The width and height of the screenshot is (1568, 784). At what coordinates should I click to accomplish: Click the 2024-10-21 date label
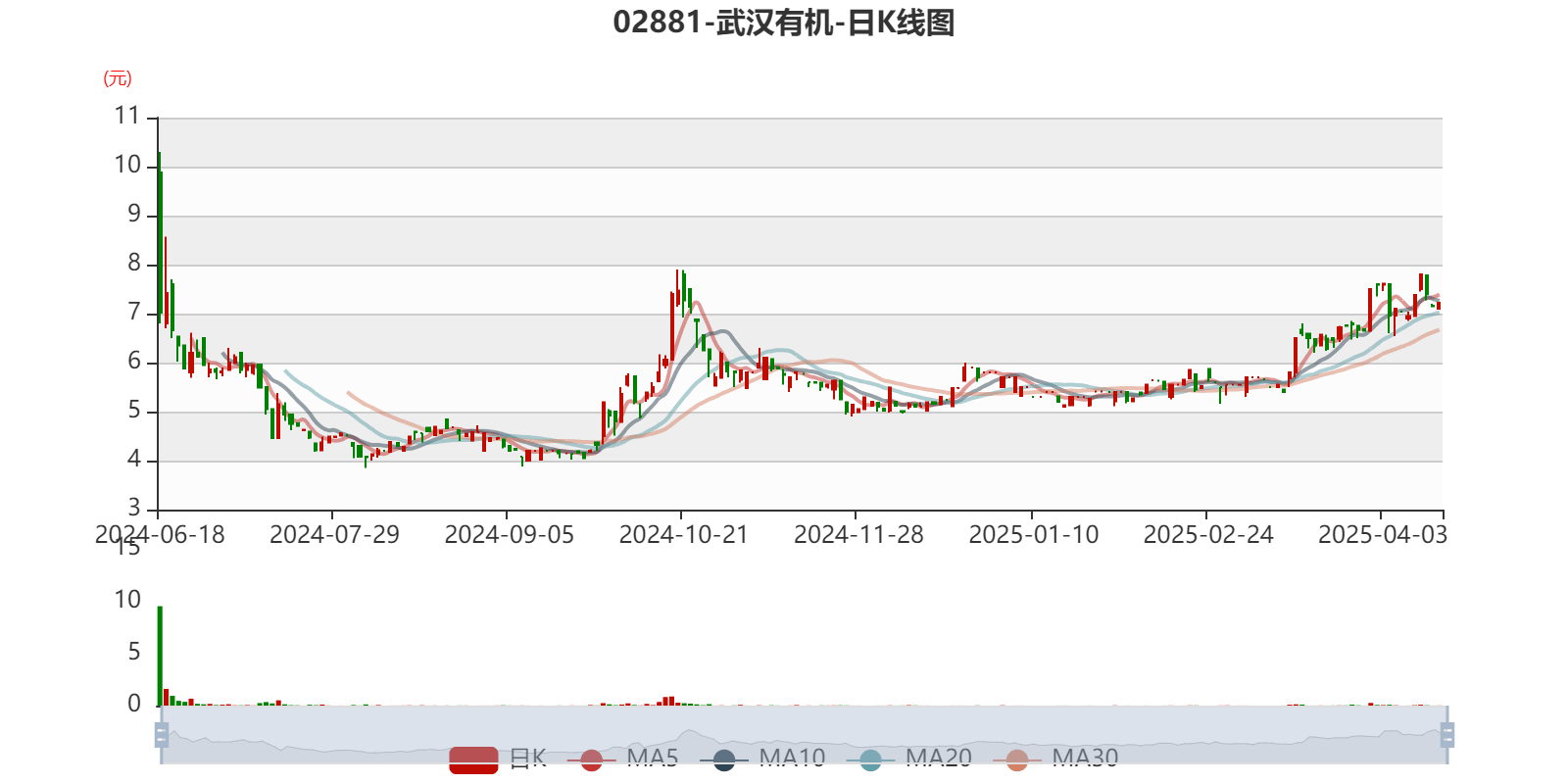683,535
